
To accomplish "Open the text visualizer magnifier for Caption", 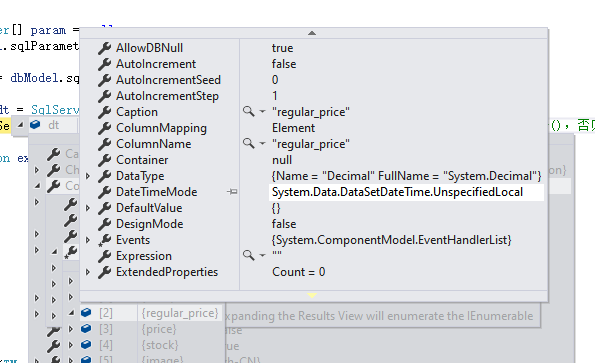I will tap(249, 112).
